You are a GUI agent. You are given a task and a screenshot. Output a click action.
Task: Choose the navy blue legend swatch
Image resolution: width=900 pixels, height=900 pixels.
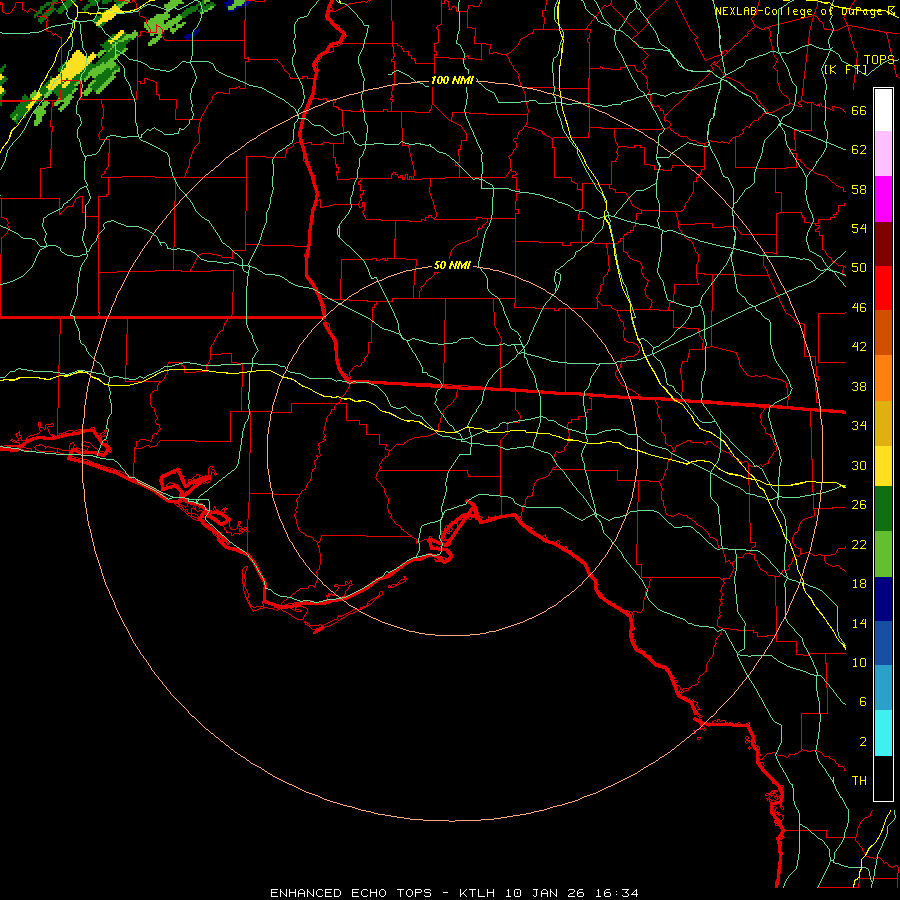click(883, 599)
